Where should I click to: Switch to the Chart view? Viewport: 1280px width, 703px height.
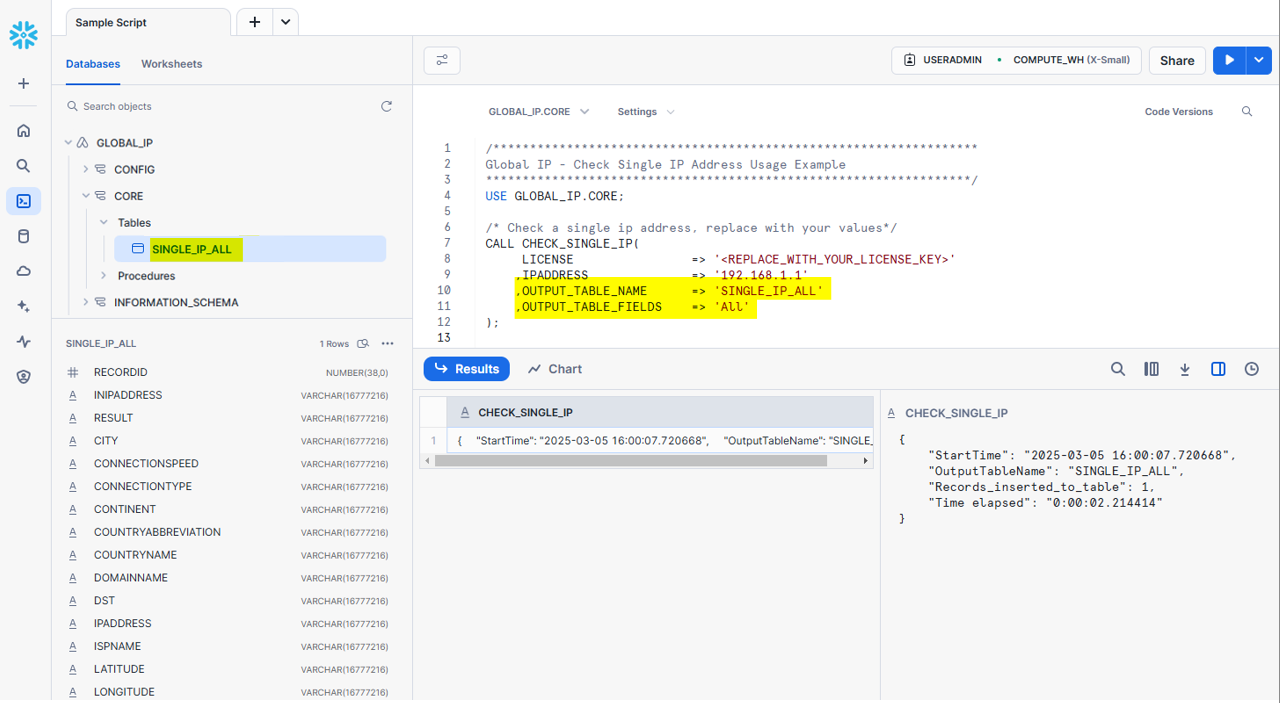(x=555, y=369)
